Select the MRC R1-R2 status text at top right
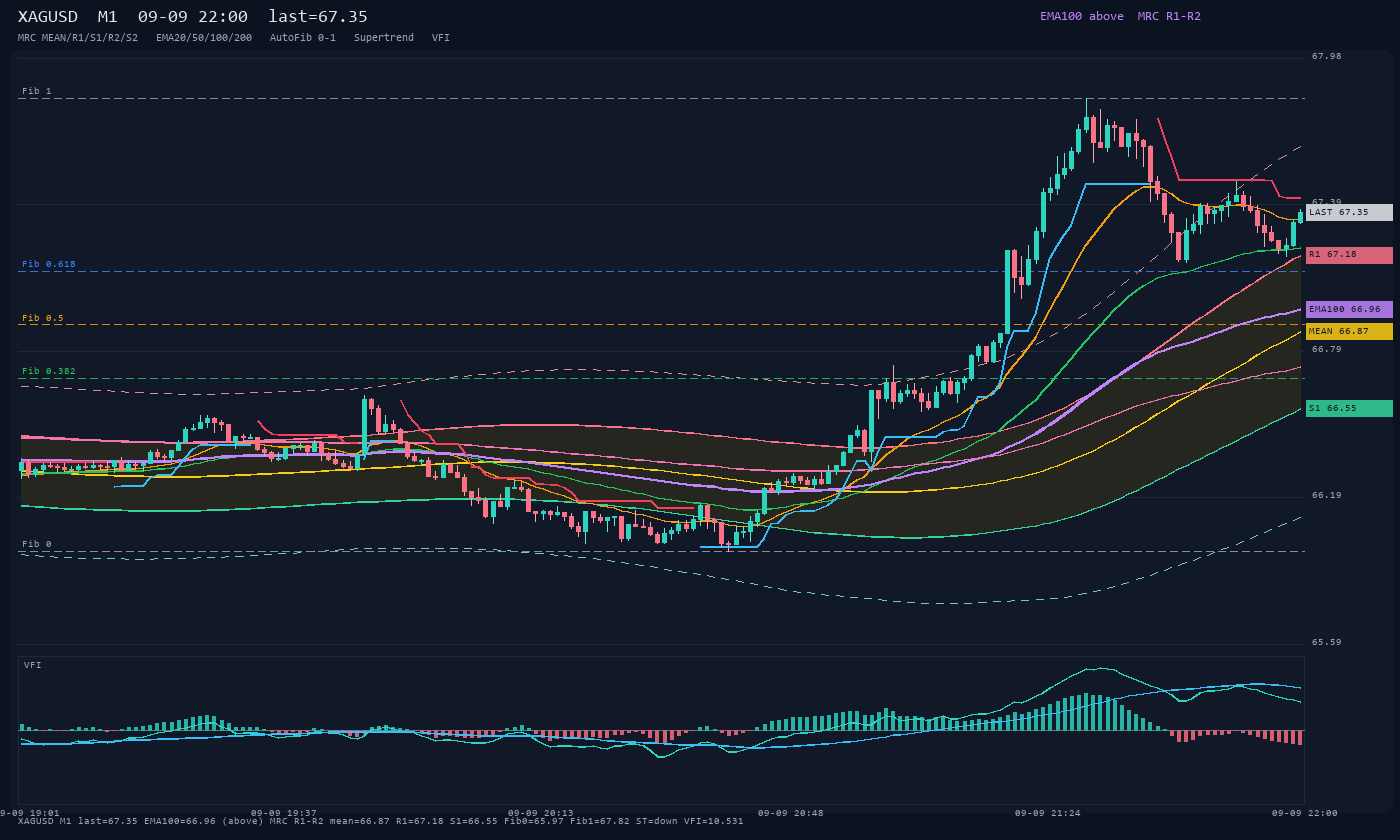This screenshot has width=1400, height=840. pyautogui.click(x=1169, y=16)
